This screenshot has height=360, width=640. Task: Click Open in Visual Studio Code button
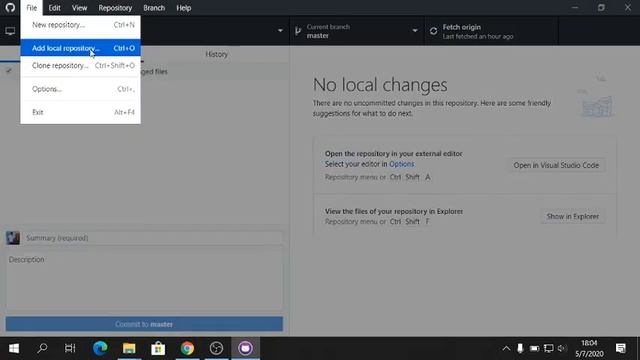tap(556, 165)
